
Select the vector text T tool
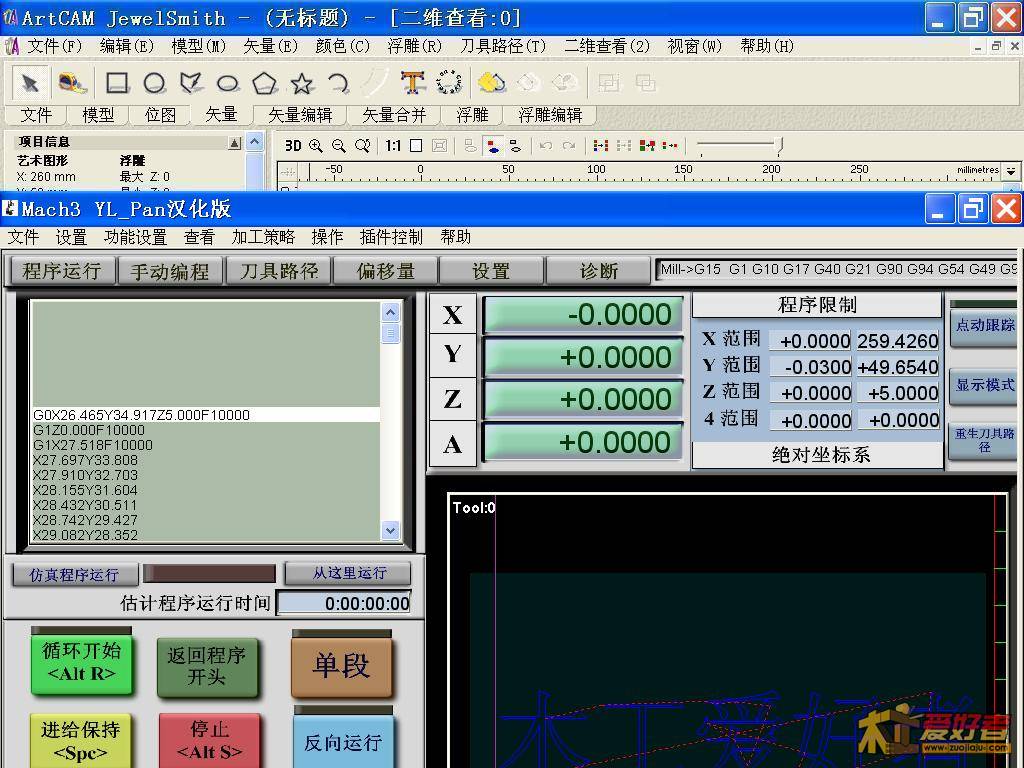click(413, 83)
